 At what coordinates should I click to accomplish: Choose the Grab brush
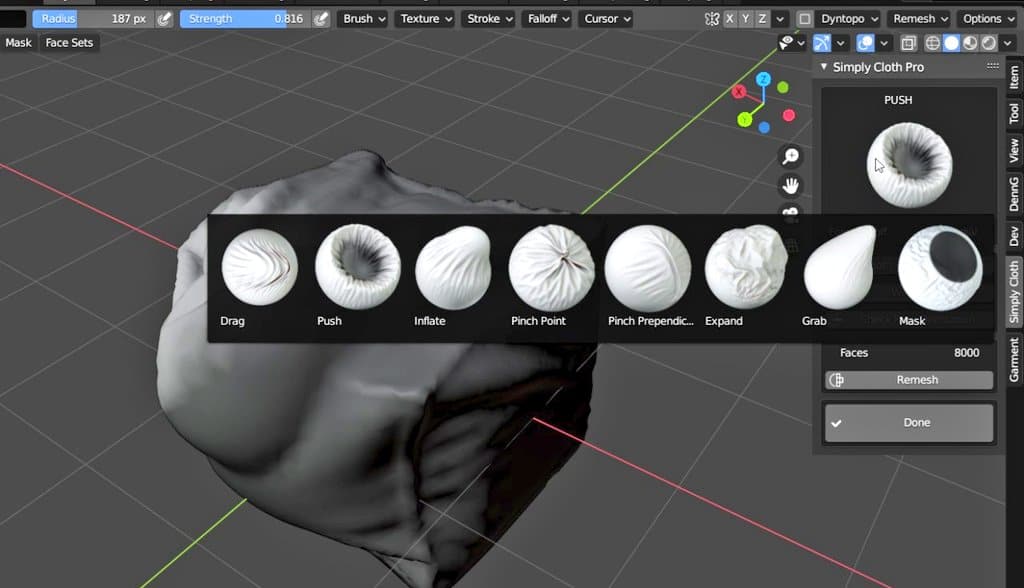point(840,267)
